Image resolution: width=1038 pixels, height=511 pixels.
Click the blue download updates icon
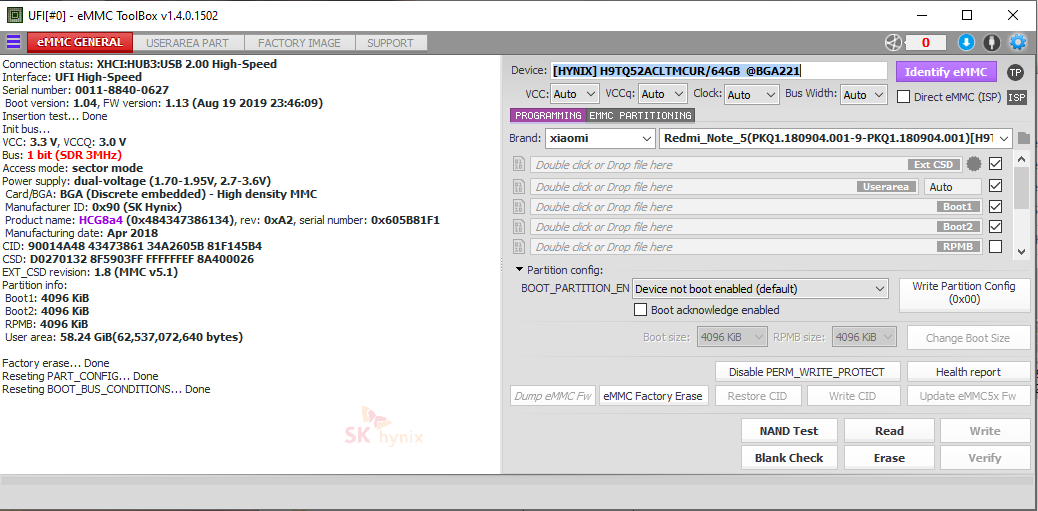967,43
